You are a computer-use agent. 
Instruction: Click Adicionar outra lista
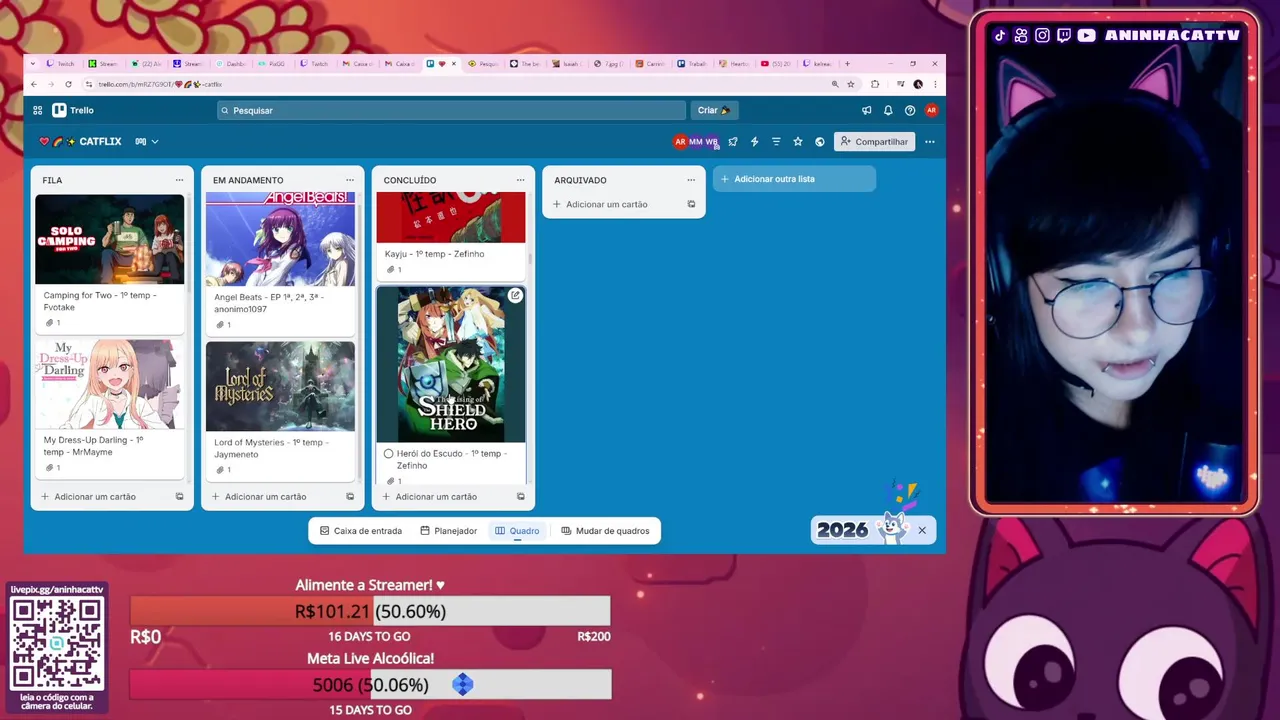coord(794,179)
